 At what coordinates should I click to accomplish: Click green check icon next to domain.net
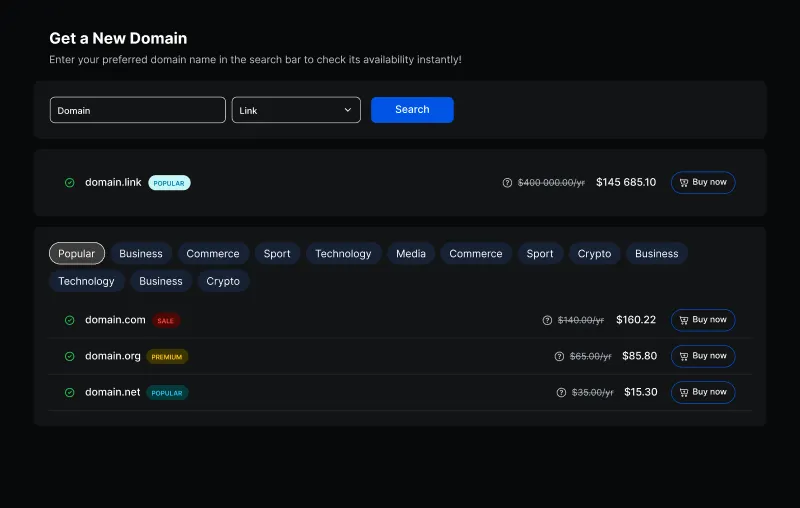point(70,392)
